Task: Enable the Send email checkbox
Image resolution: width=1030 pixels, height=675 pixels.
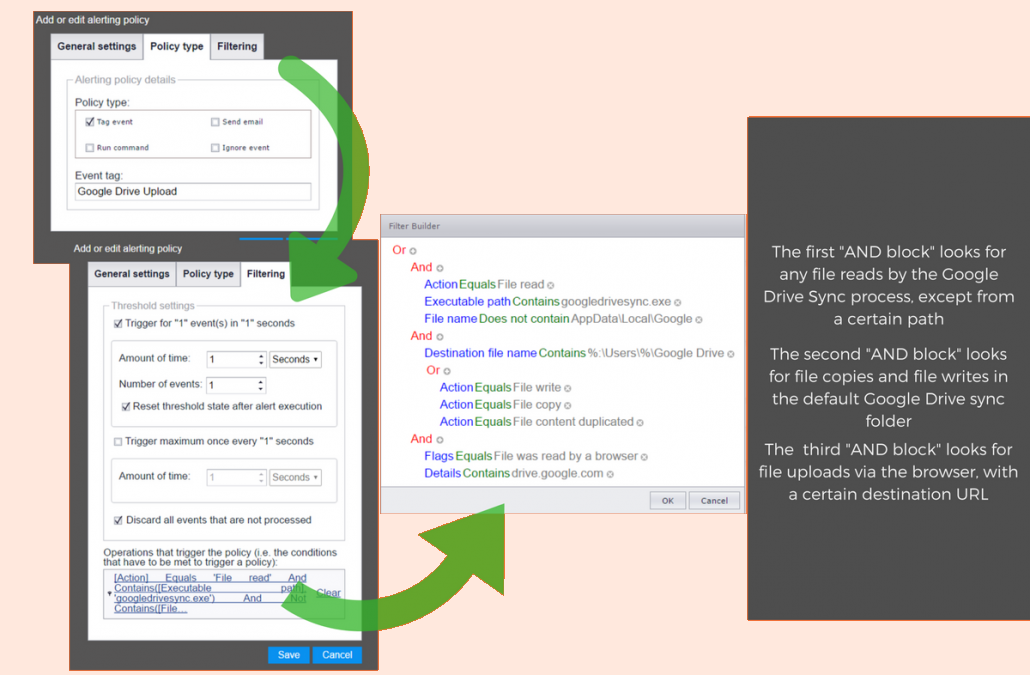Action: pyautogui.click(x=215, y=122)
